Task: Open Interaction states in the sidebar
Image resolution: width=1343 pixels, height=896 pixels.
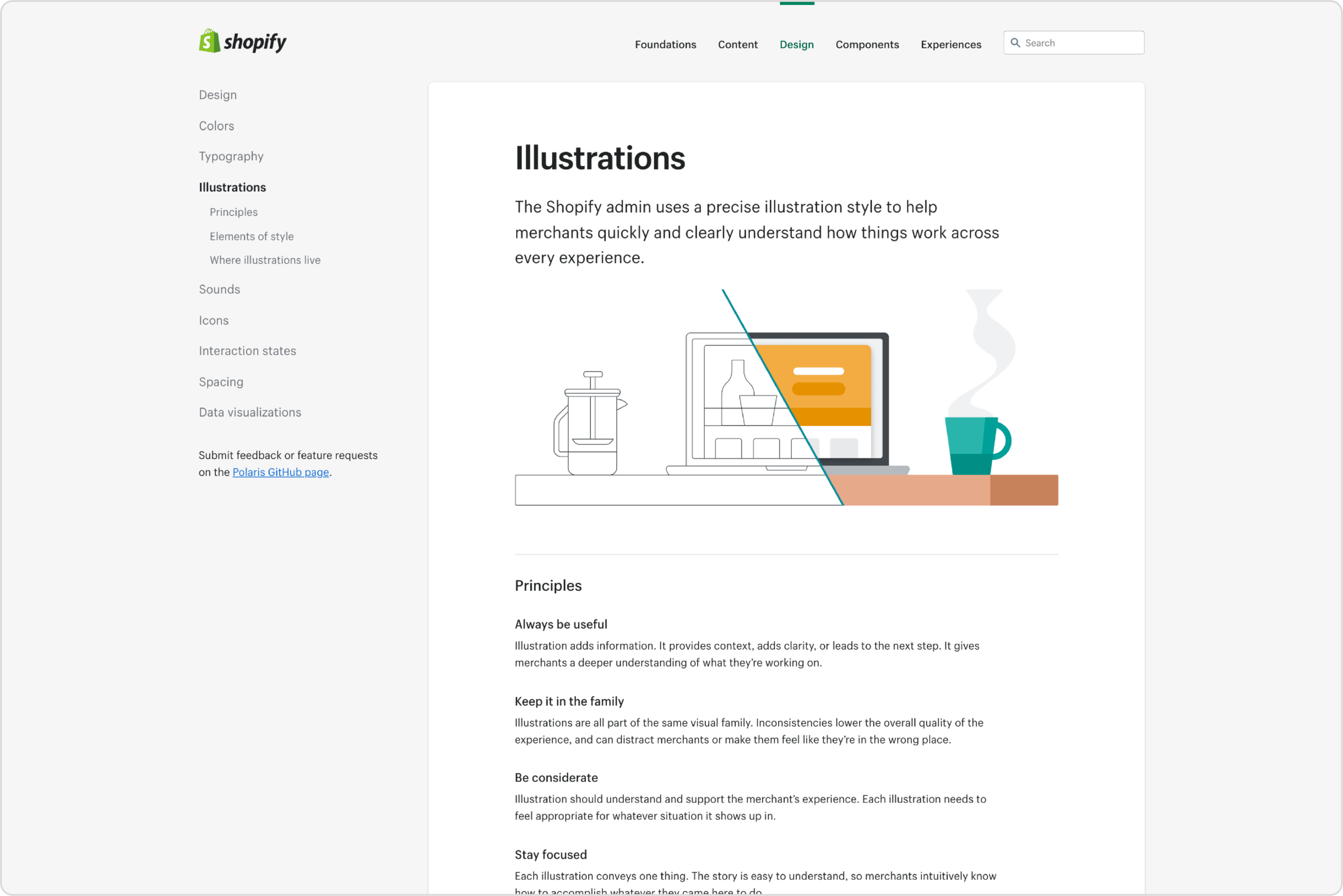Action: click(247, 351)
